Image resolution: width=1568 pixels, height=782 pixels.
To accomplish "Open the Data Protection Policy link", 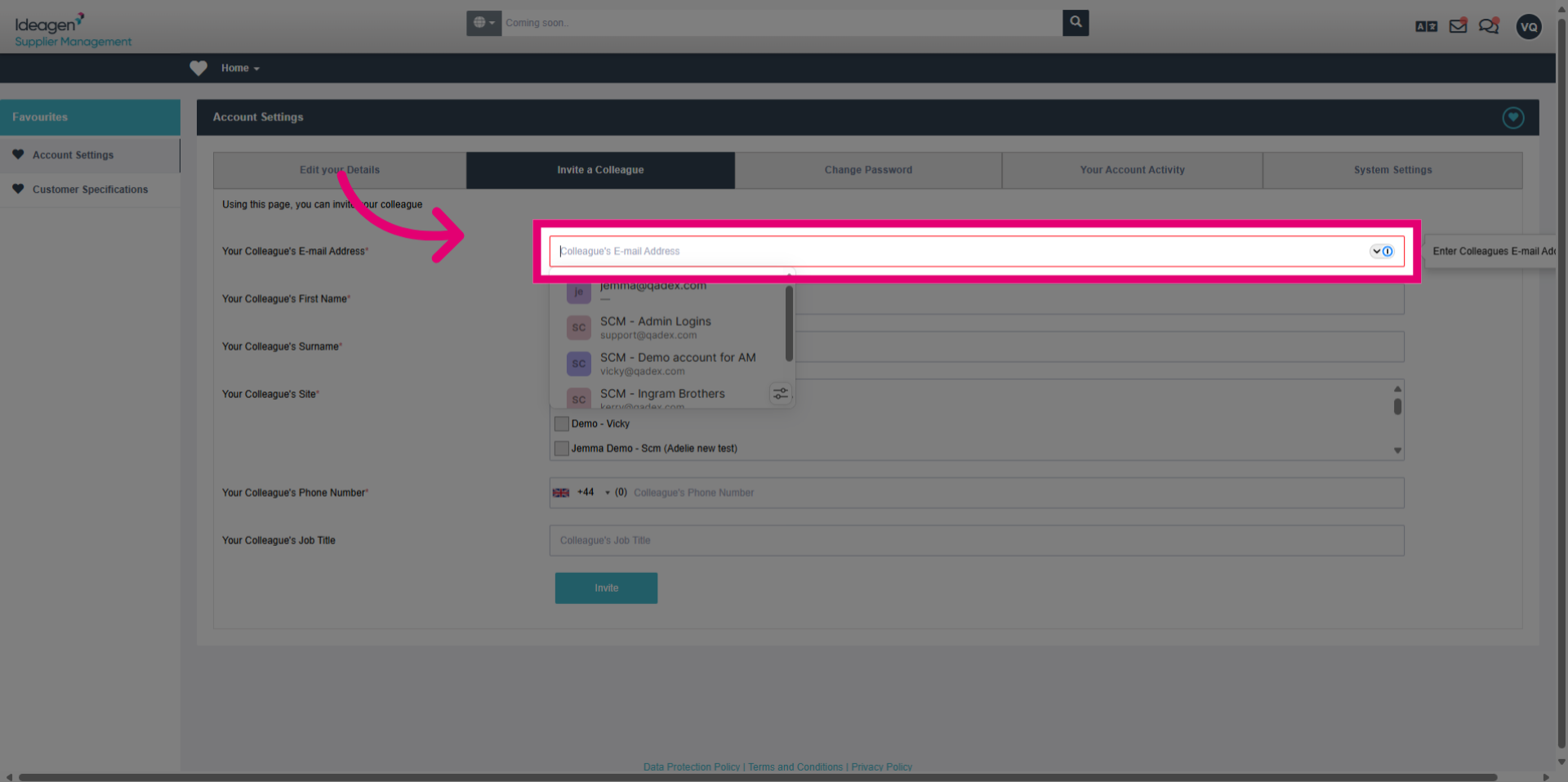I will (x=691, y=767).
